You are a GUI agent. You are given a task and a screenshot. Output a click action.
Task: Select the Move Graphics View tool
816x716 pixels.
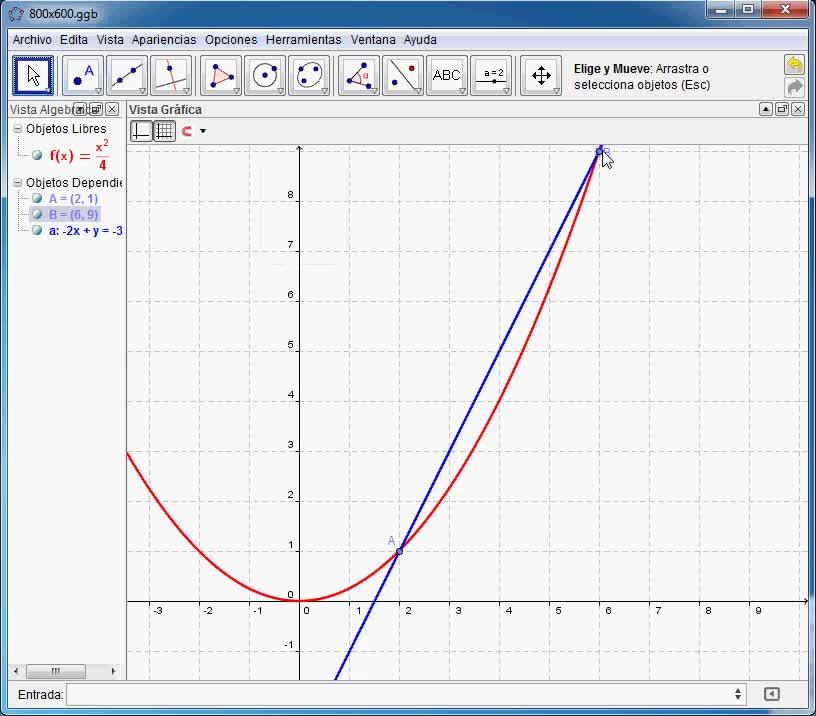(541, 75)
